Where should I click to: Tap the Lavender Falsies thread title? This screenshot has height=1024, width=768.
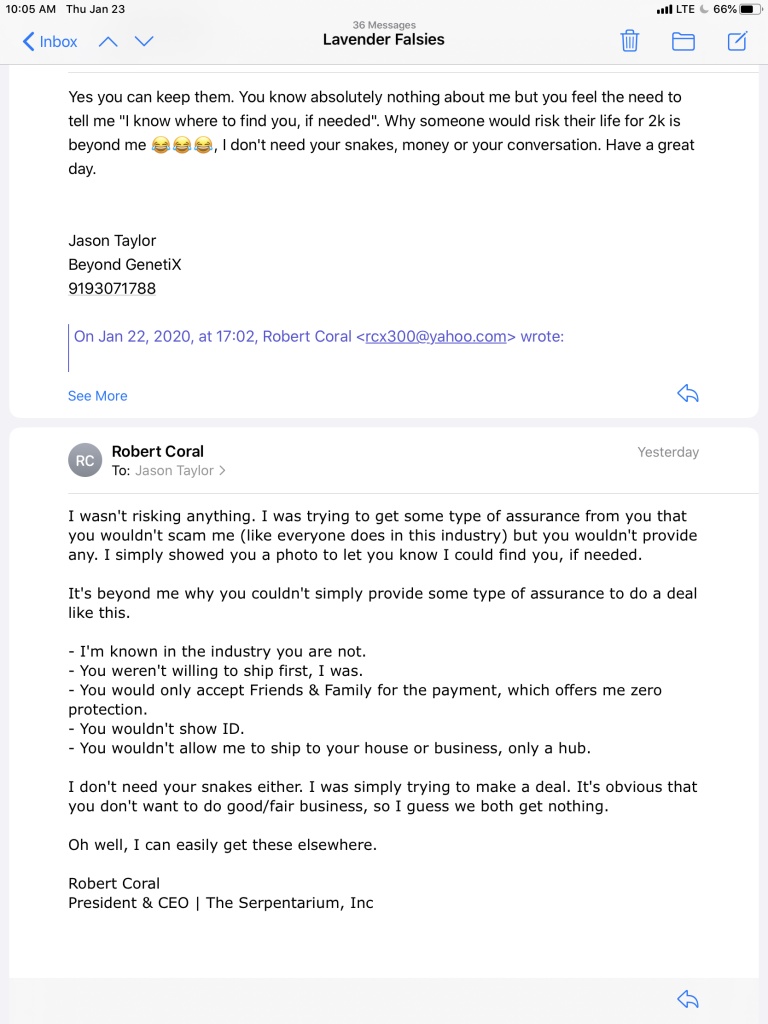383,40
